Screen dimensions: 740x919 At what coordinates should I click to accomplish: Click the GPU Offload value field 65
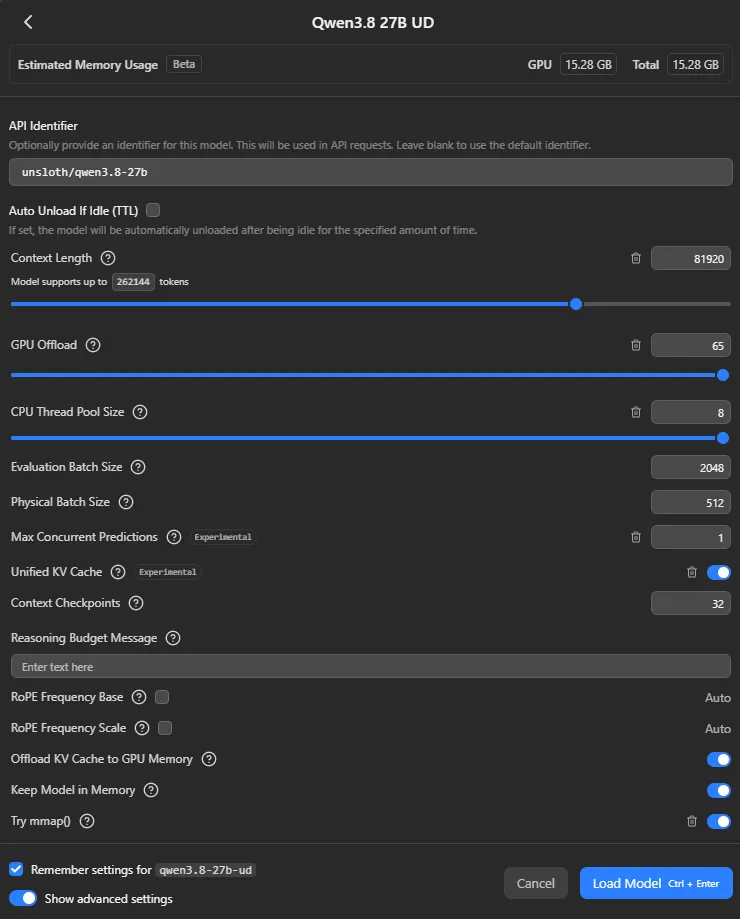pyautogui.click(x=691, y=346)
